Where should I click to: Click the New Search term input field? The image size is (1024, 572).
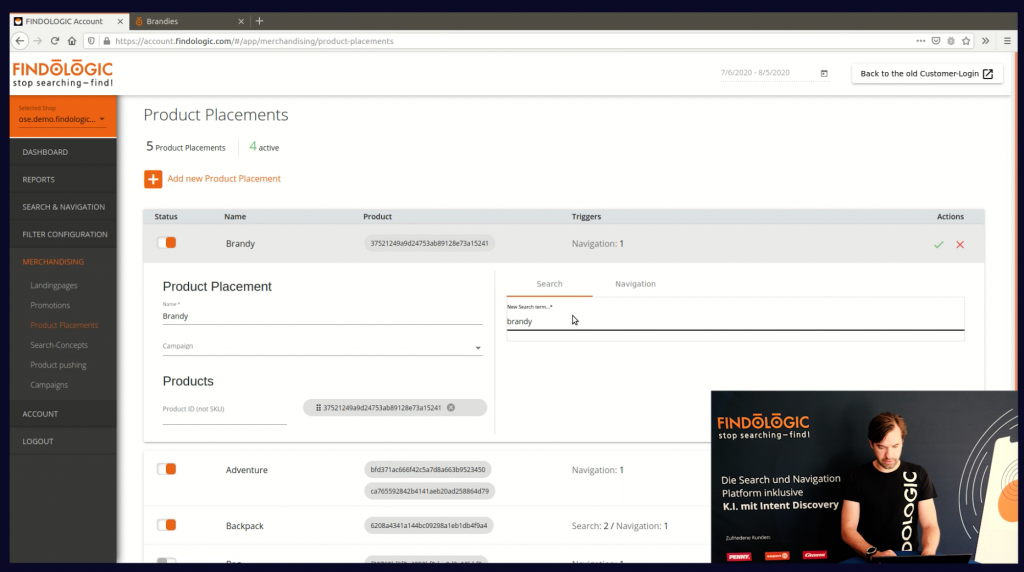click(x=735, y=321)
